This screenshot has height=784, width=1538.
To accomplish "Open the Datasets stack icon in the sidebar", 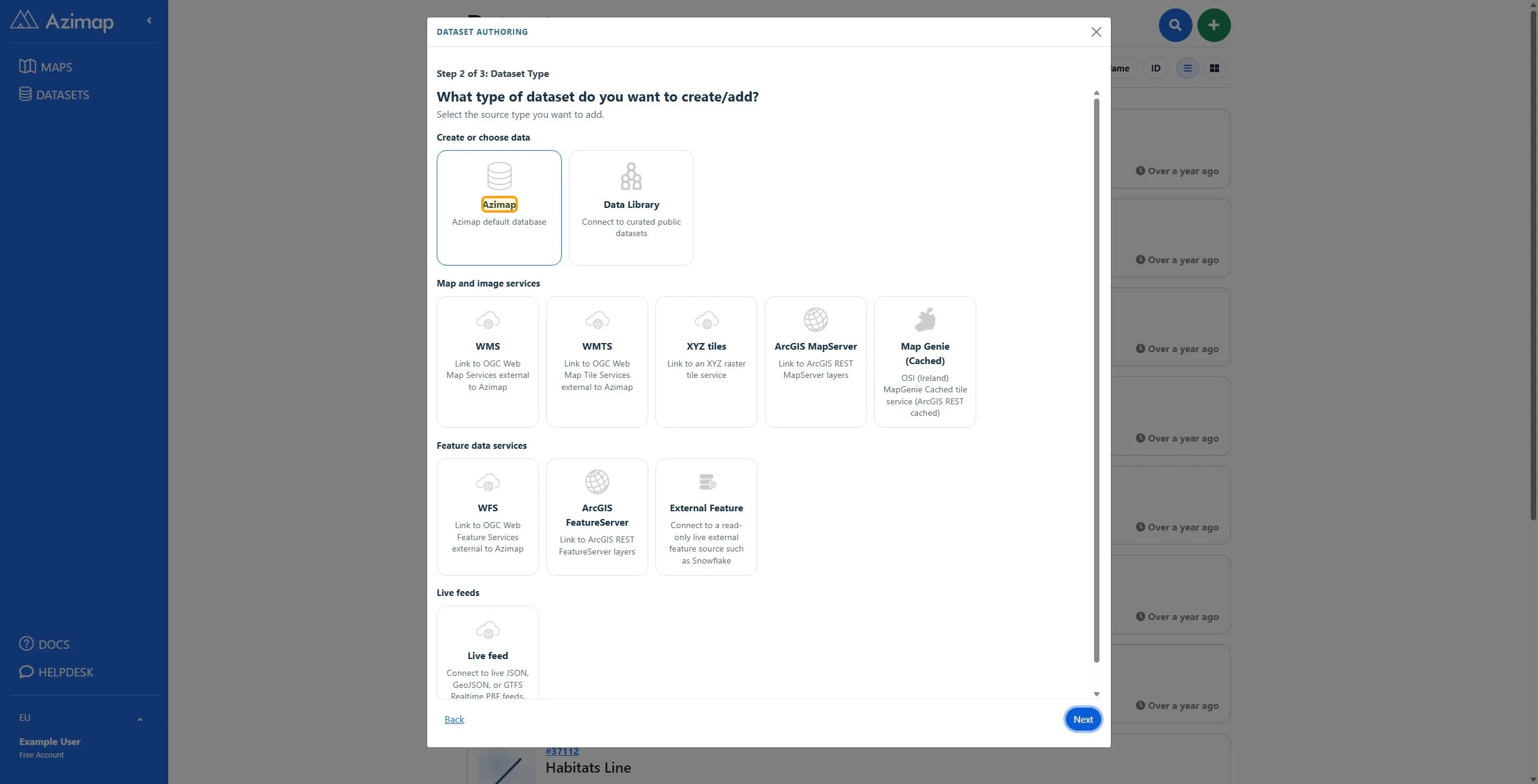I will coord(25,94).
